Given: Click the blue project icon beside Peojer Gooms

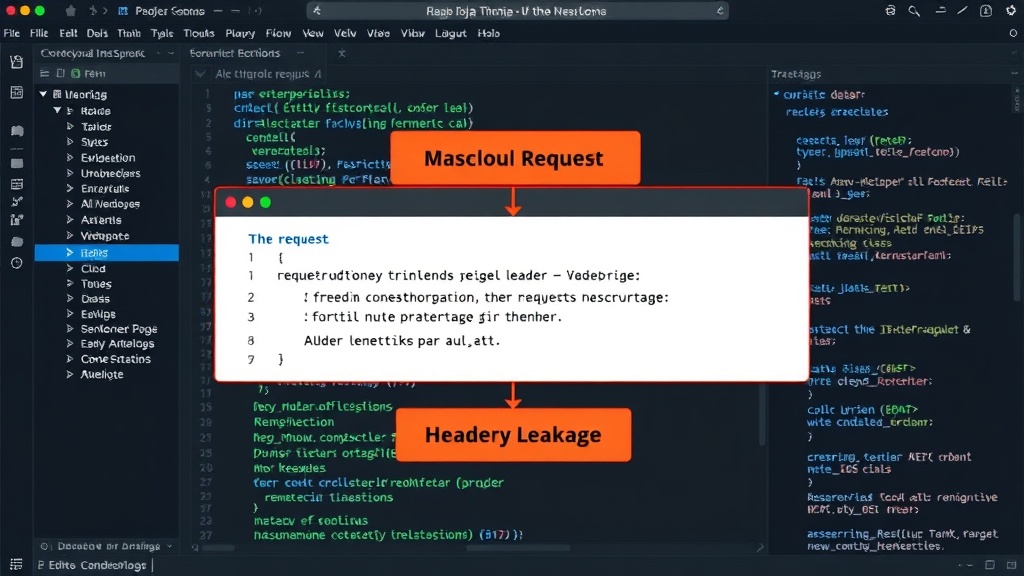Looking at the screenshot, I should coord(123,11).
